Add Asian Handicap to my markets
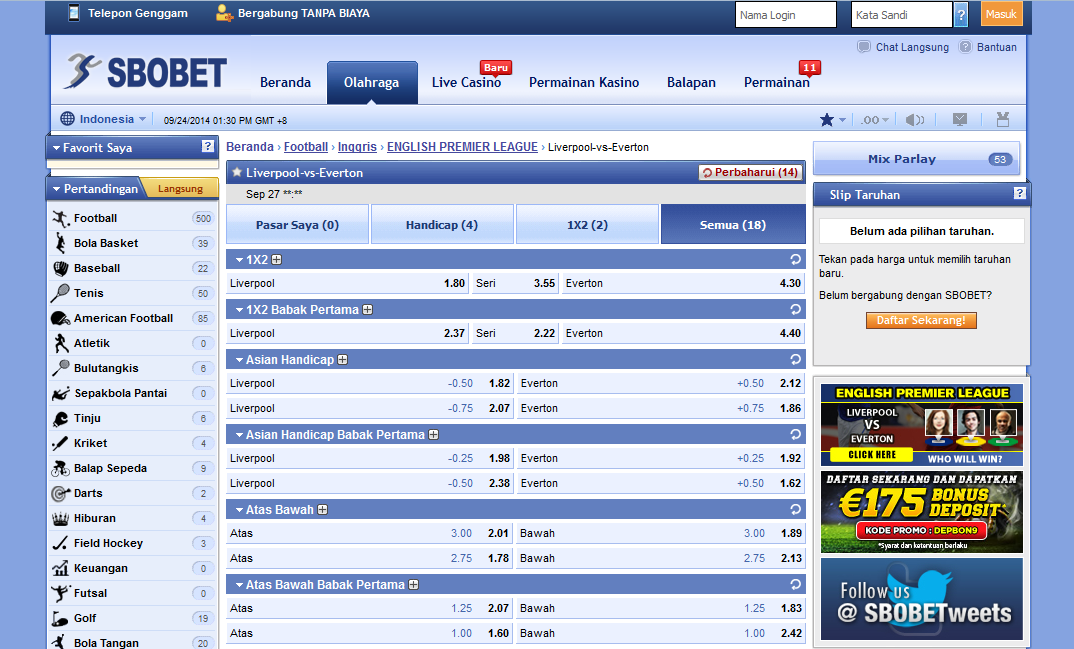This screenshot has width=1074, height=649. (342, 360)
